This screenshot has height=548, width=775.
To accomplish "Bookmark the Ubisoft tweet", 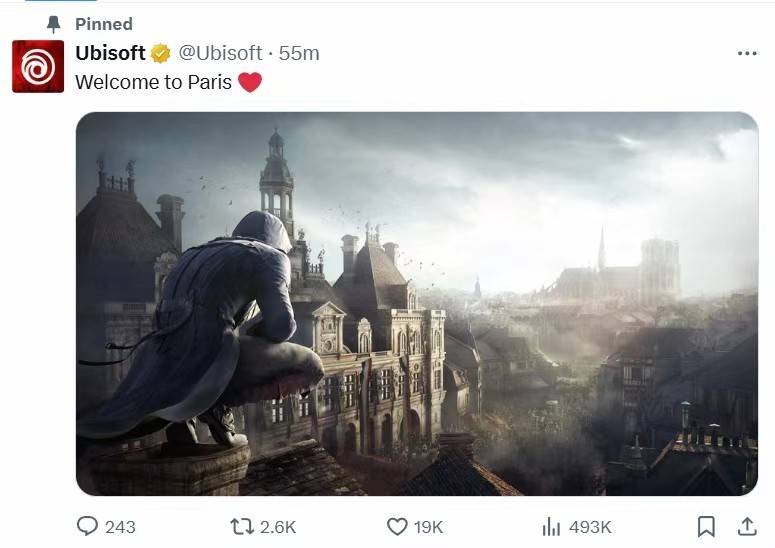I will tap(706, 526).
